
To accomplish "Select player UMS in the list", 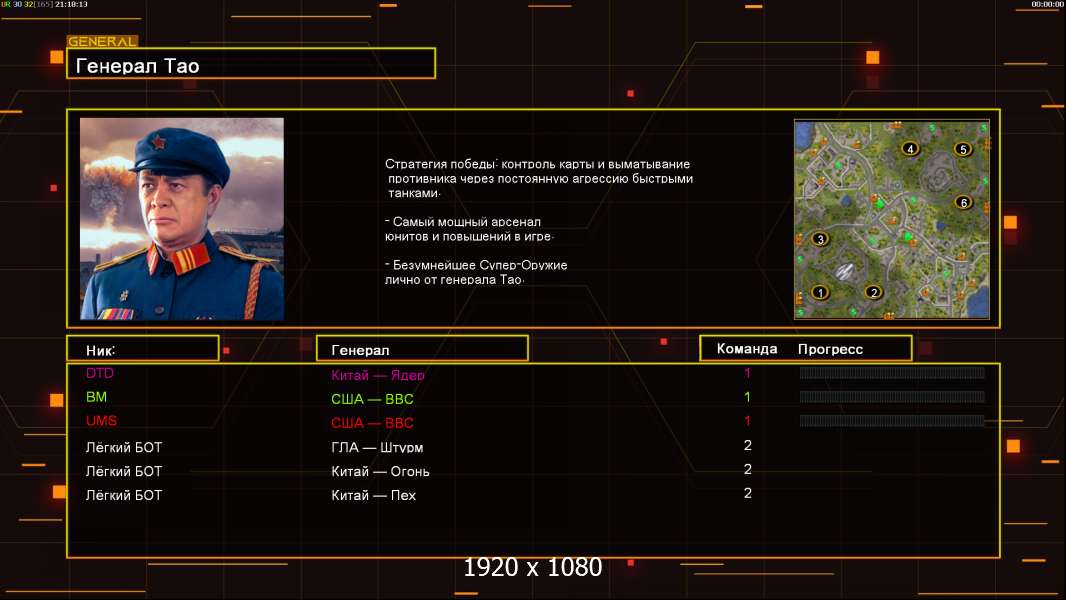I will [101, 421].
